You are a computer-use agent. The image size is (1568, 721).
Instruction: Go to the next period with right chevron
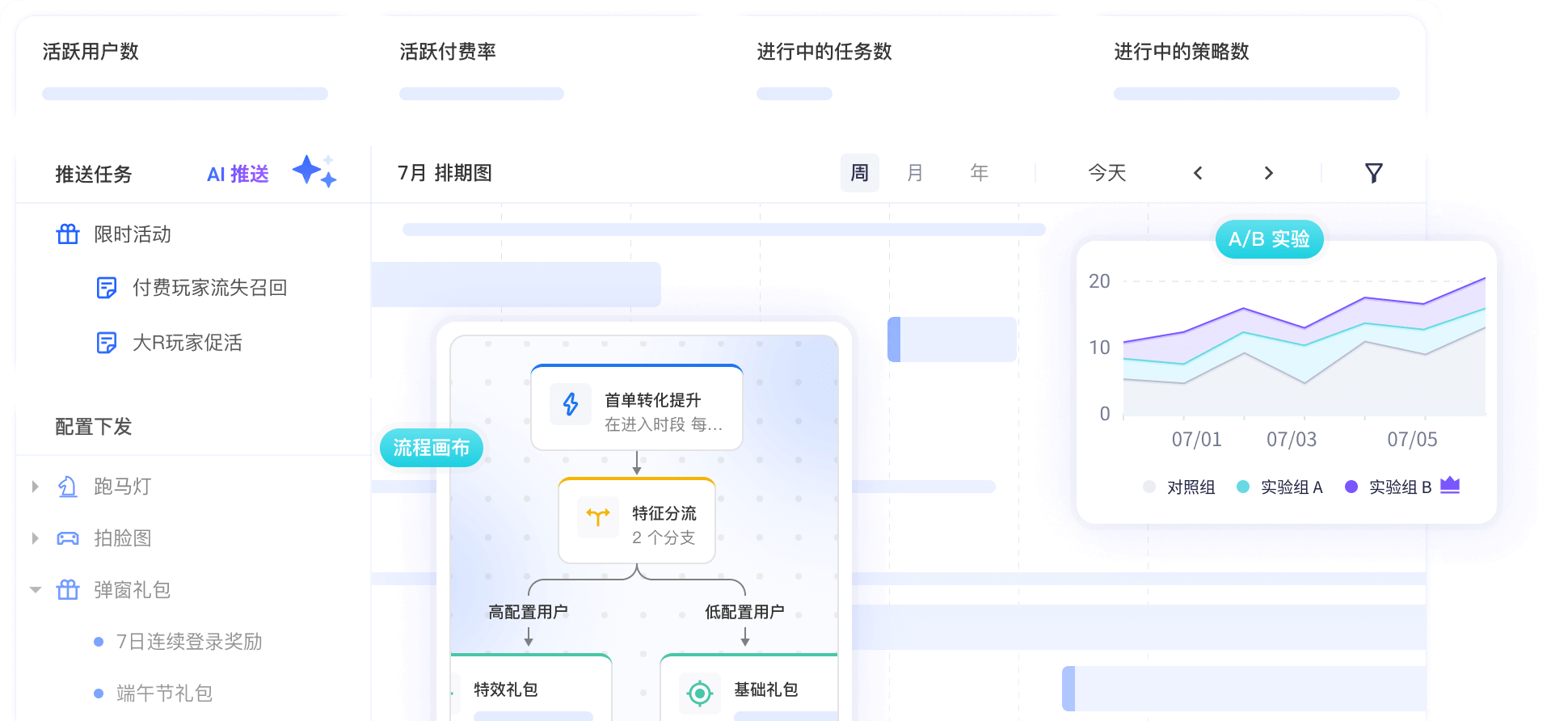1268,173
